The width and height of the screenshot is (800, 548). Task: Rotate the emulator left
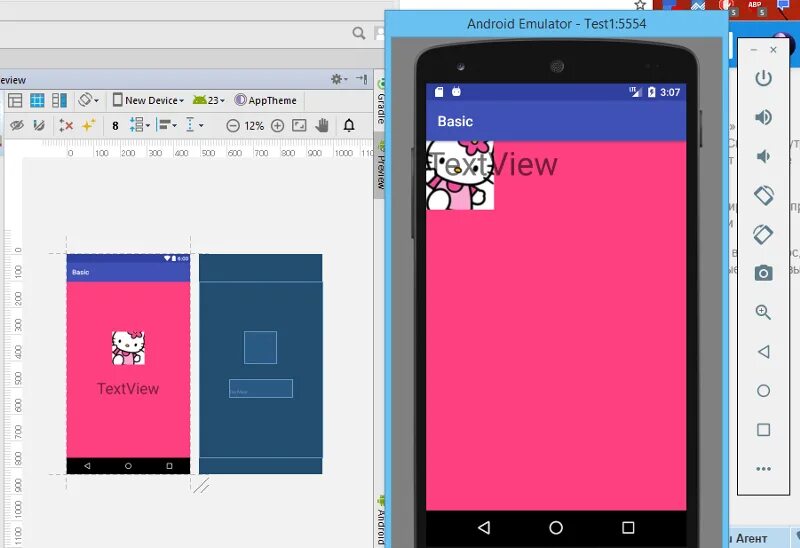(x=763, y=195)
